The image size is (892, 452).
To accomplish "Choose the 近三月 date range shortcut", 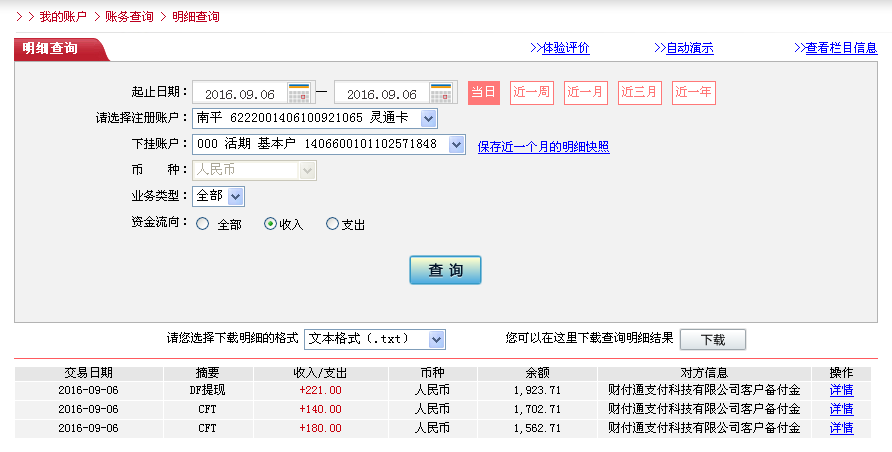I will 639,93.
